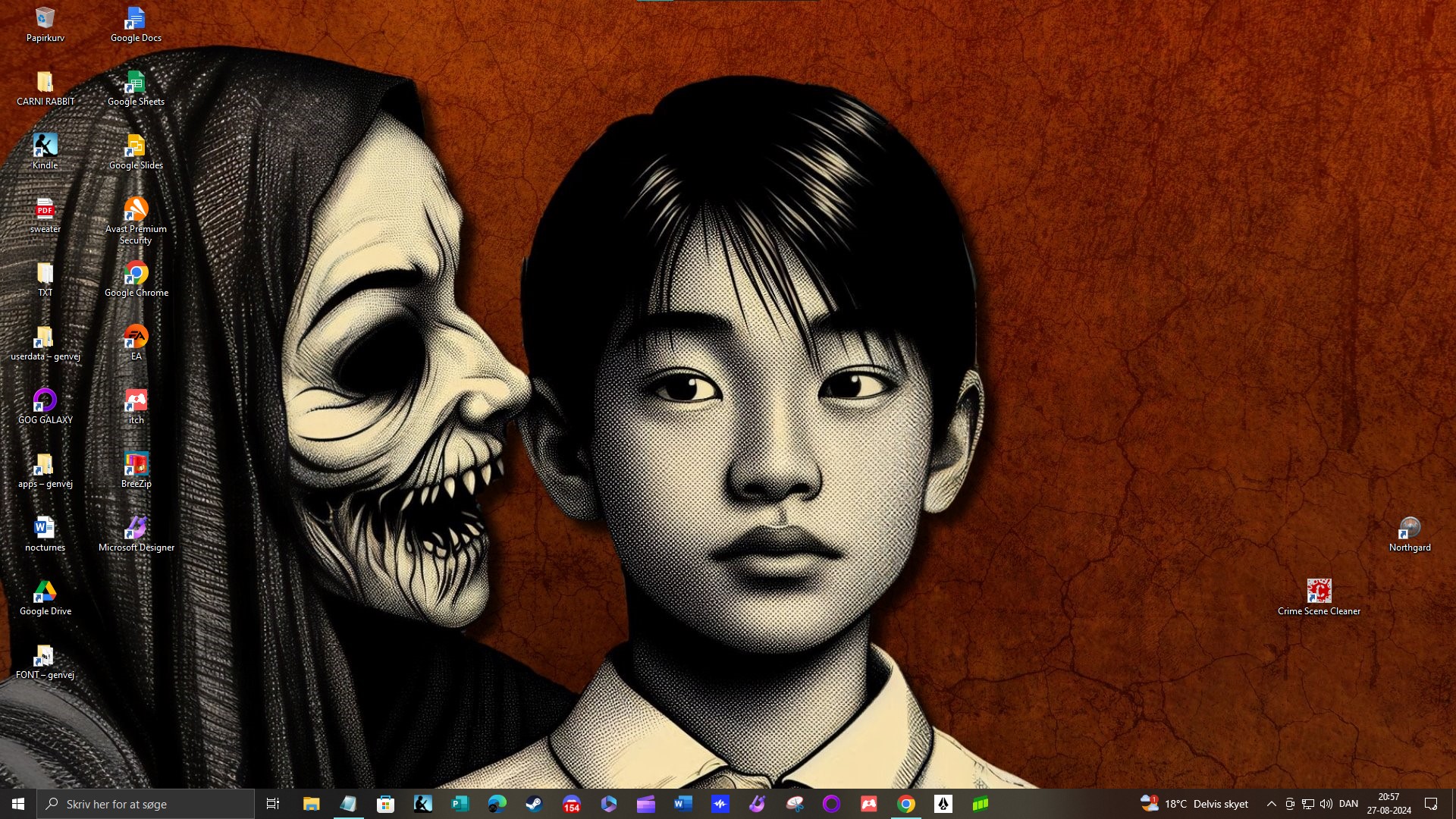
Task: Open the Task View button
Action: [x=273, y=804]
